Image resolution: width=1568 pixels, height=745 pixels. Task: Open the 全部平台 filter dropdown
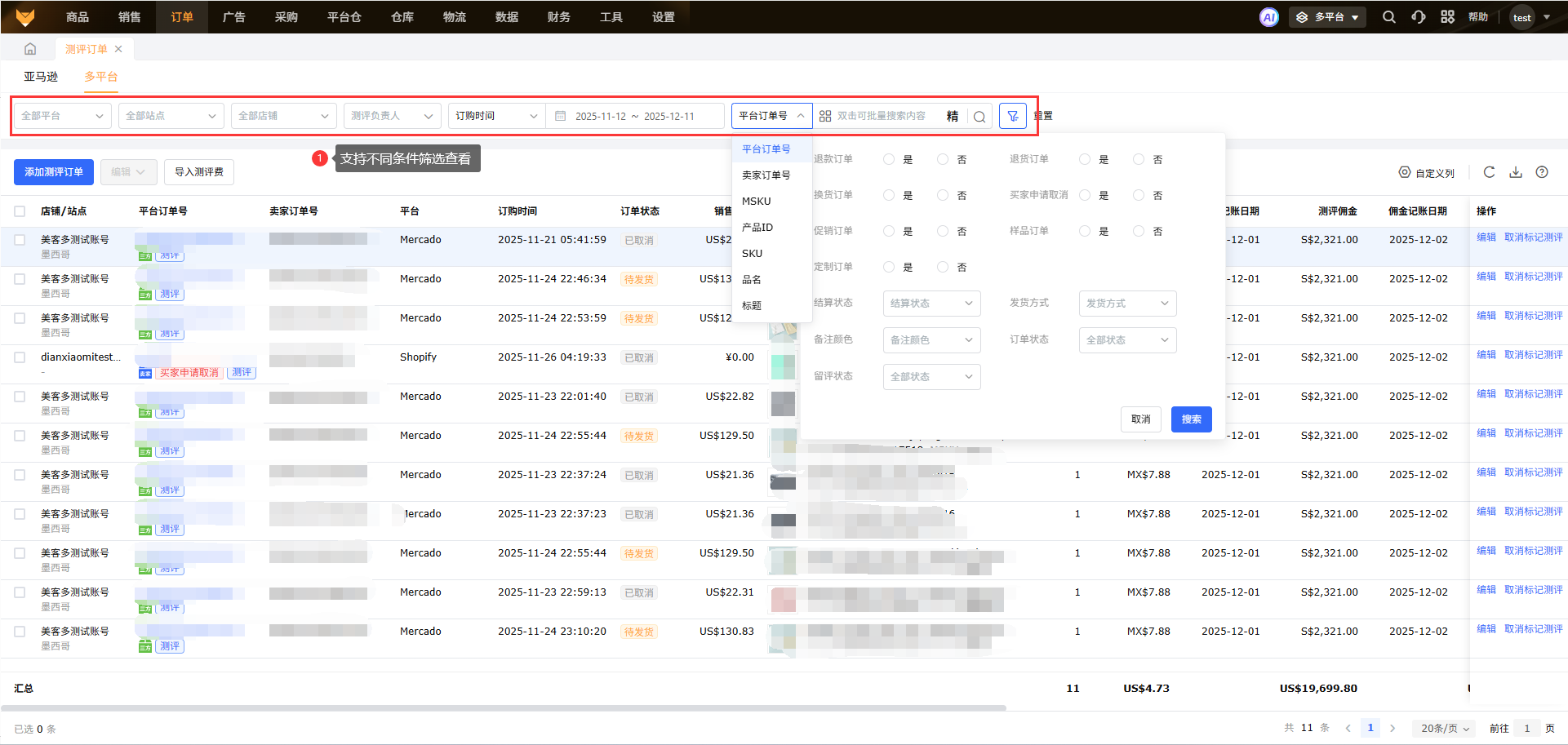point(62,116)
